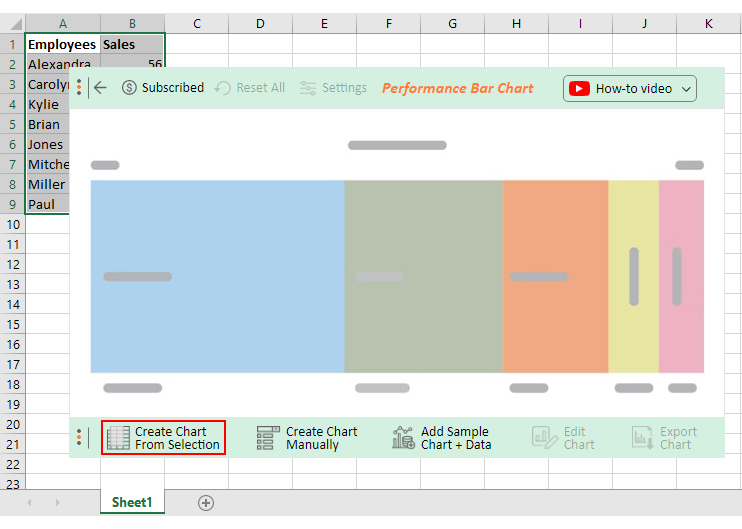
Task: Click the Export Chart icon
Action: (x=642, y=438)
